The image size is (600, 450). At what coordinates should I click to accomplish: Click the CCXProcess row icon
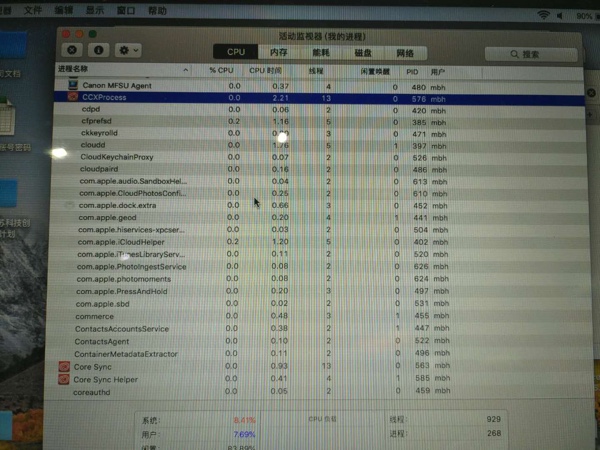coord(73,96)
